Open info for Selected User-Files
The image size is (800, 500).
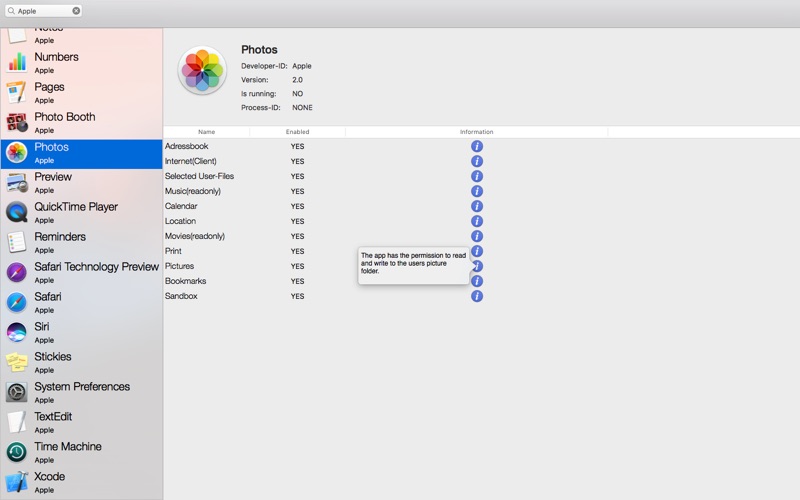click(477, 176)
